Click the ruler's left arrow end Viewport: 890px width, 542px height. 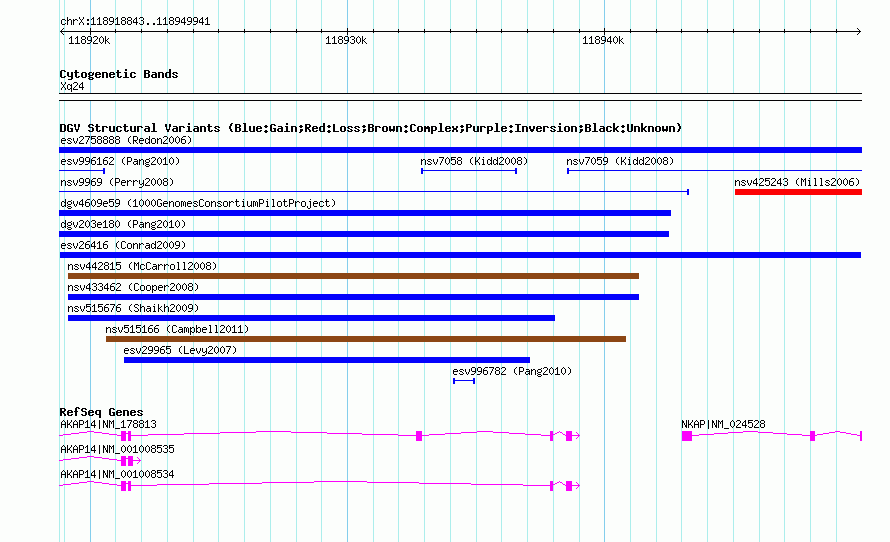coord(62,32)
